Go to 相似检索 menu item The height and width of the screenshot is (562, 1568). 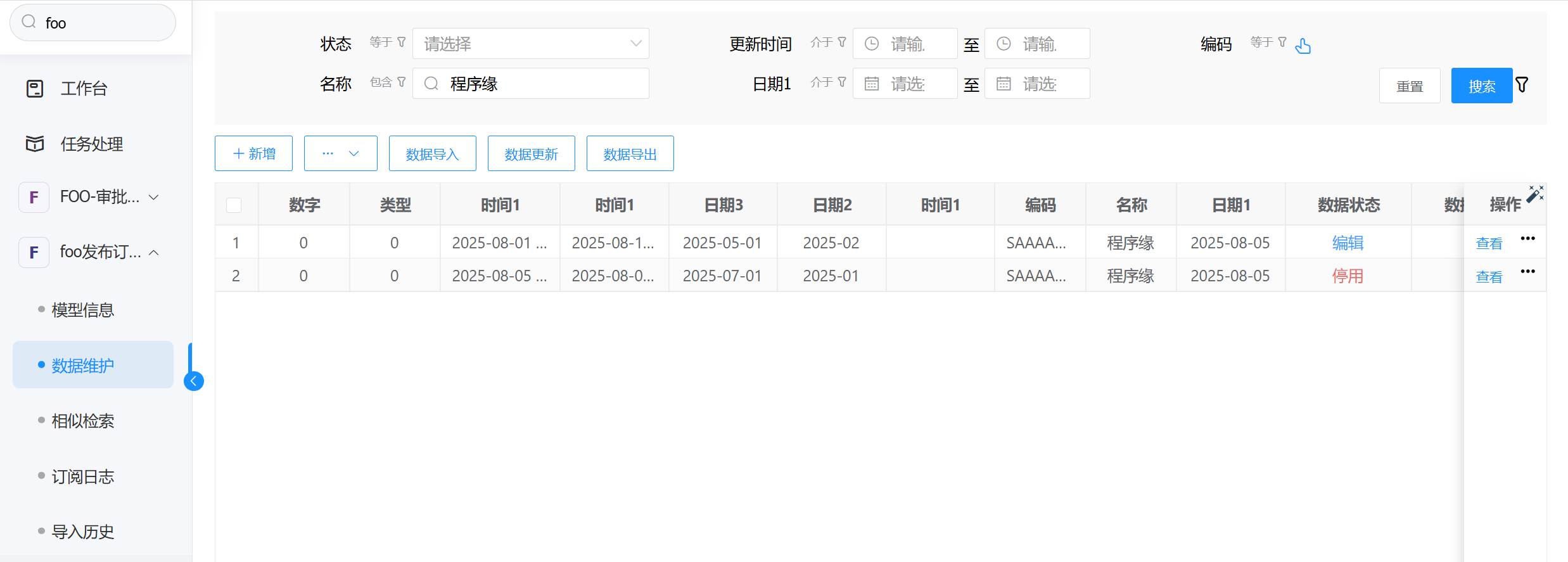(x=82, y=421)
